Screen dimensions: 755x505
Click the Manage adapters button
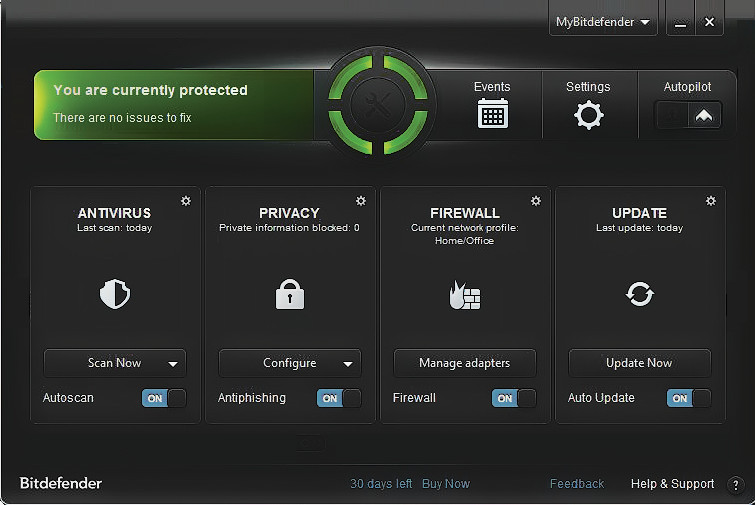[464, 363]
